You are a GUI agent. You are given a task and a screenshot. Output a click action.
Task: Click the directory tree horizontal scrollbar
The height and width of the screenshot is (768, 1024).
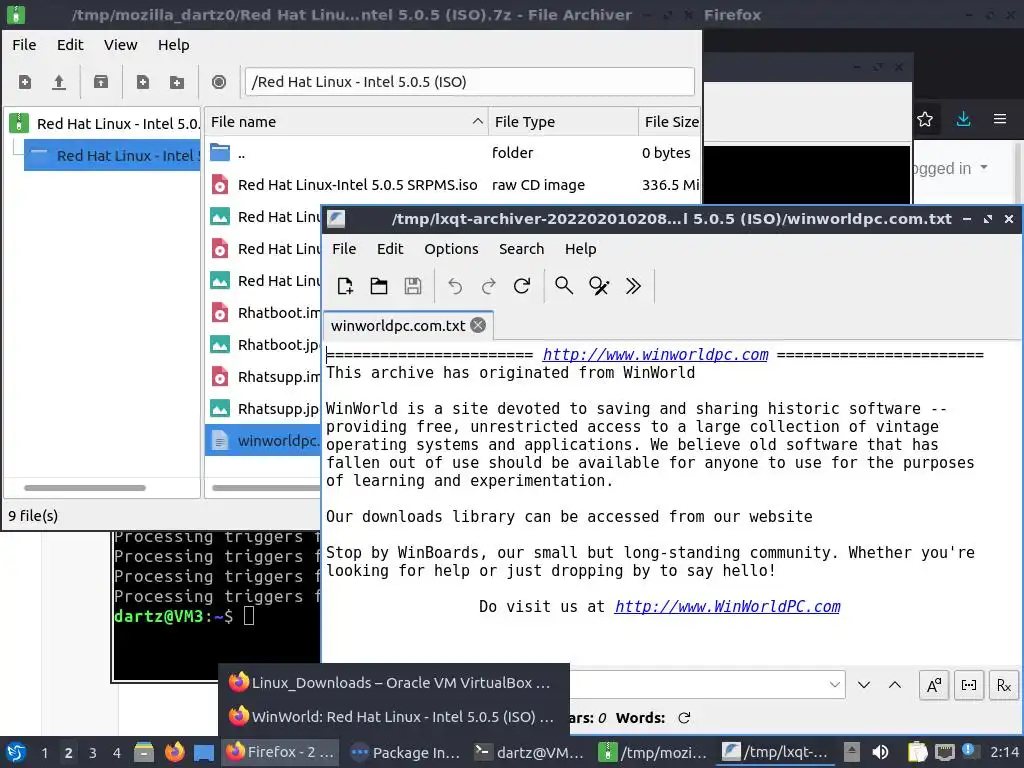click(85, 488)
